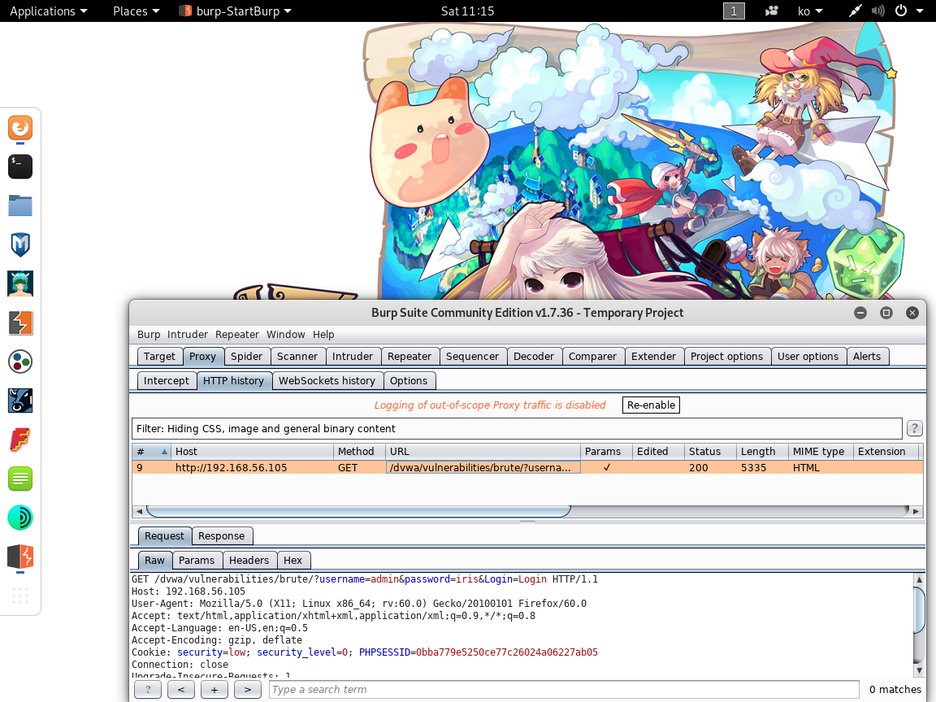Open the Repeater menu in menu bar
The width and height of the screenshot is (936, 702).
point(237,334)
